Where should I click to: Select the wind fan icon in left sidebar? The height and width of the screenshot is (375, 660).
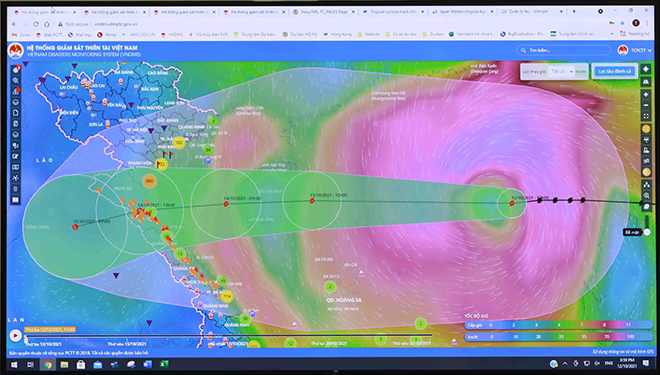[x=16, y=178]
